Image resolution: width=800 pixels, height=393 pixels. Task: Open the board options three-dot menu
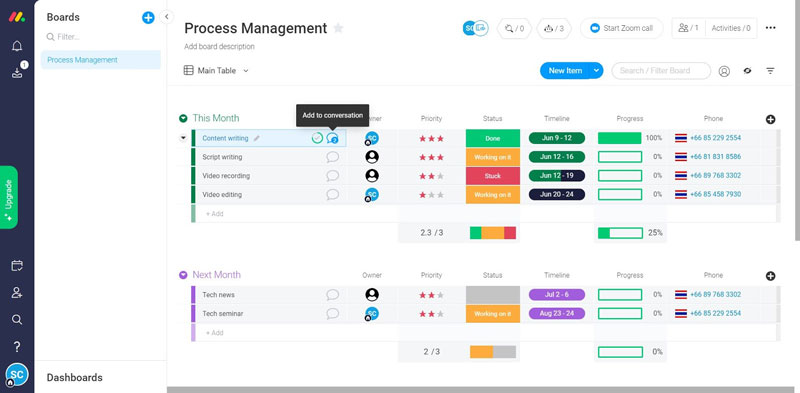click(770, 28)
